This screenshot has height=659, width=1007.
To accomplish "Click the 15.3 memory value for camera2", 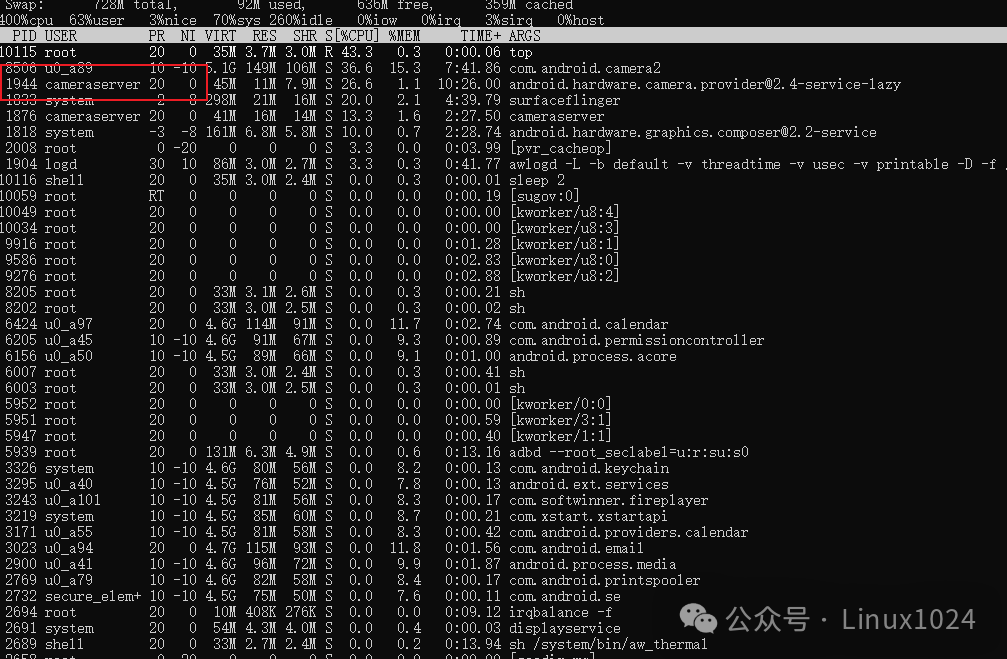I will pos(405,68).
